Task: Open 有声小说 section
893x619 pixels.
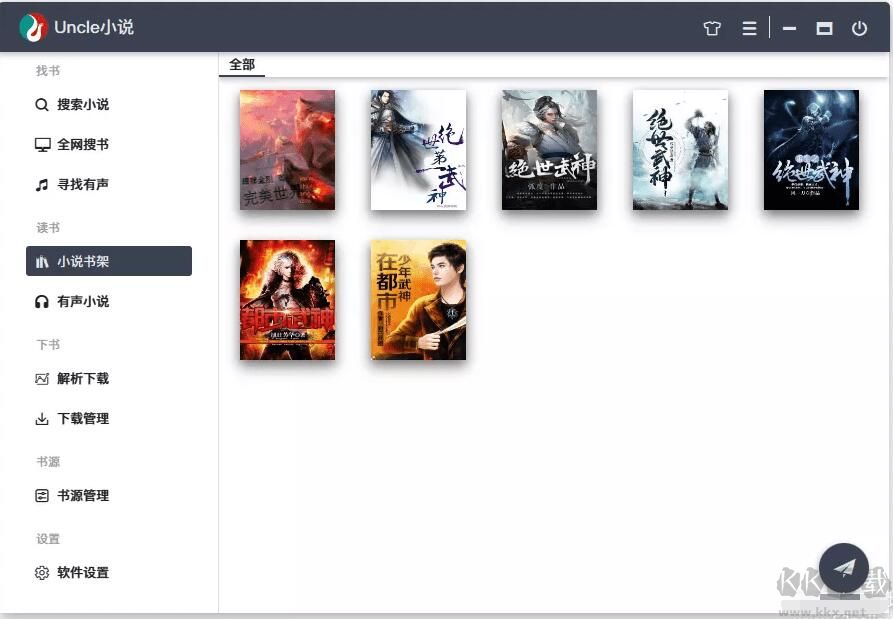Action: [109, 301]
